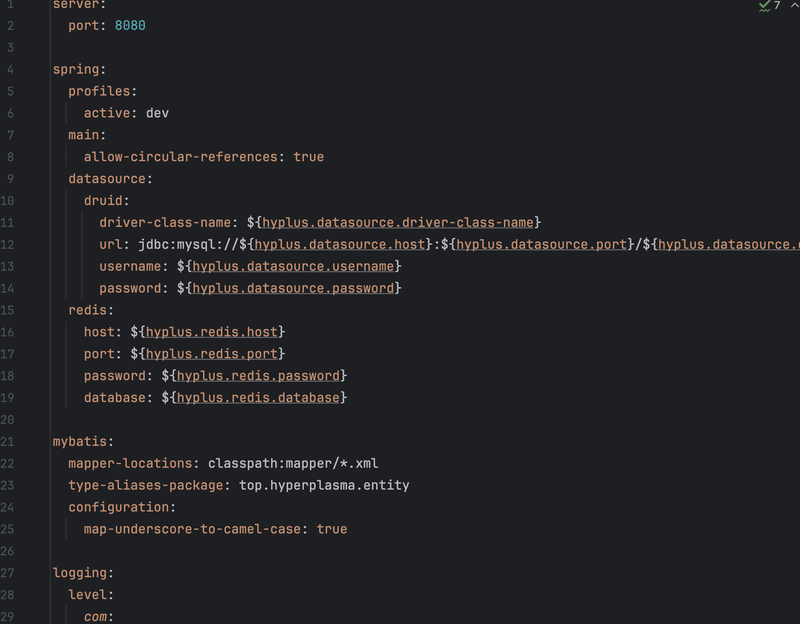Place cursor on the spring key
The image size is (800, 624).
click(x=76, y=69)
